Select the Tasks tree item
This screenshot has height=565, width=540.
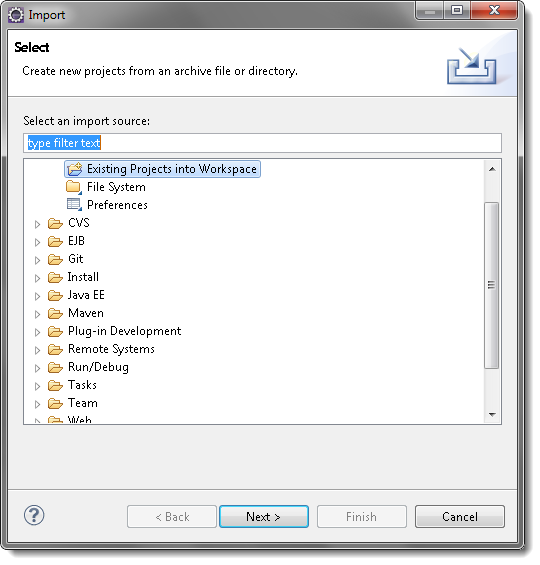pyautogui.click(x=82, y=386)
